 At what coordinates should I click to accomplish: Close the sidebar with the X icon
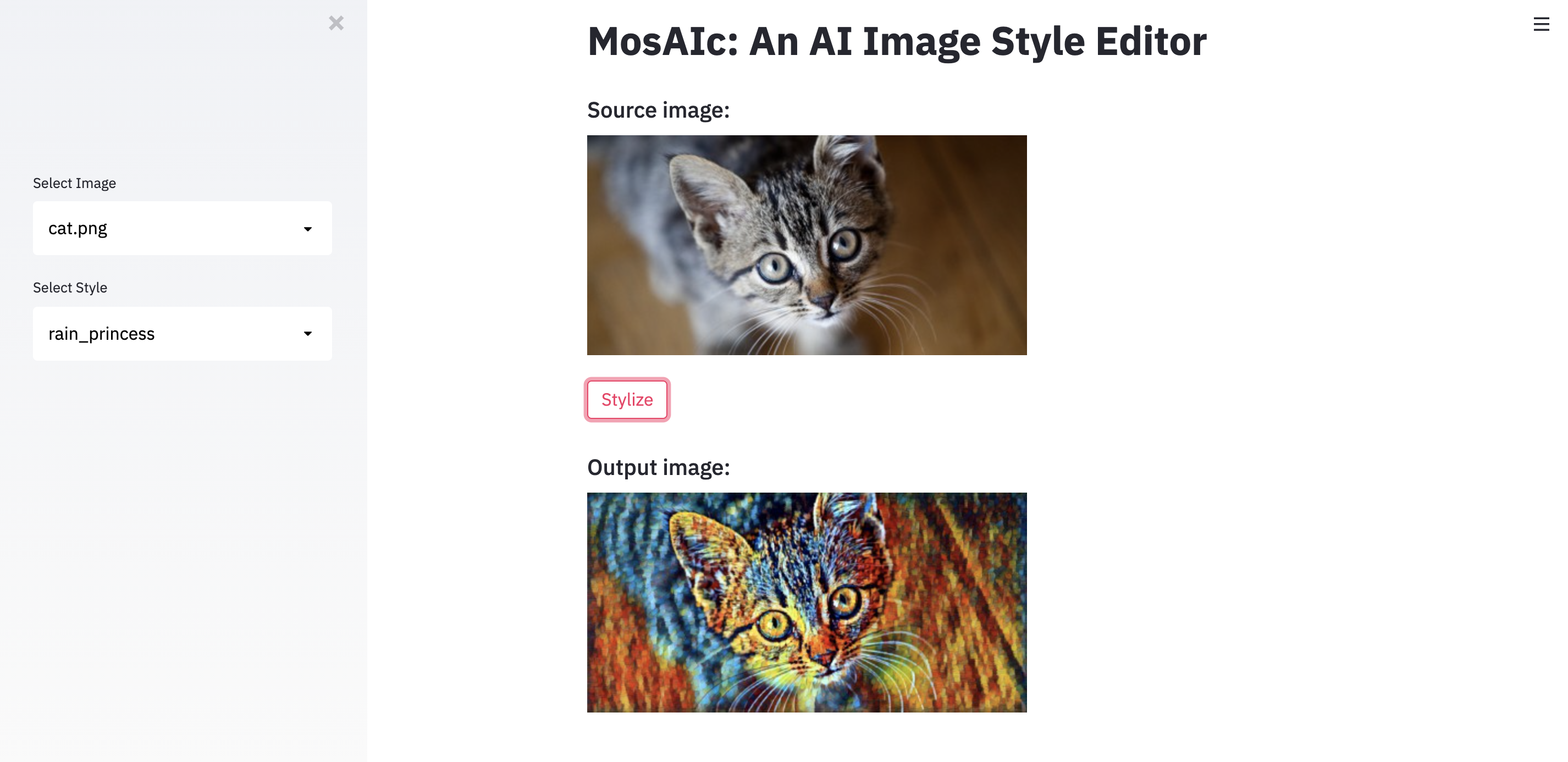tap(336, 23)
